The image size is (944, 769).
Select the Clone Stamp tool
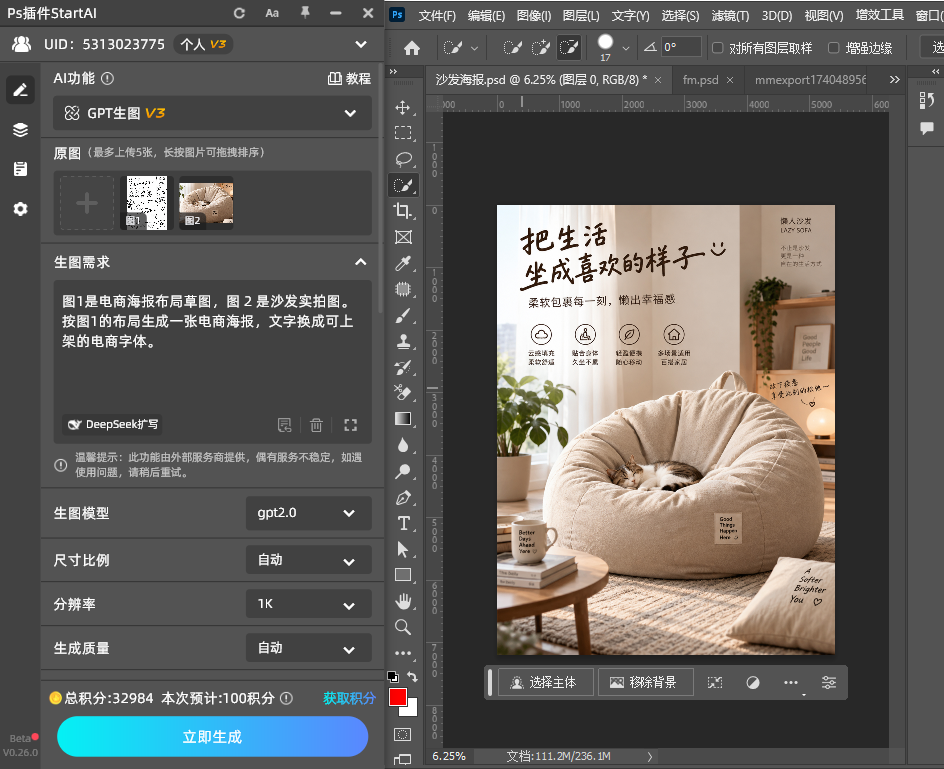pyautogui.click(x=403, y=341)
